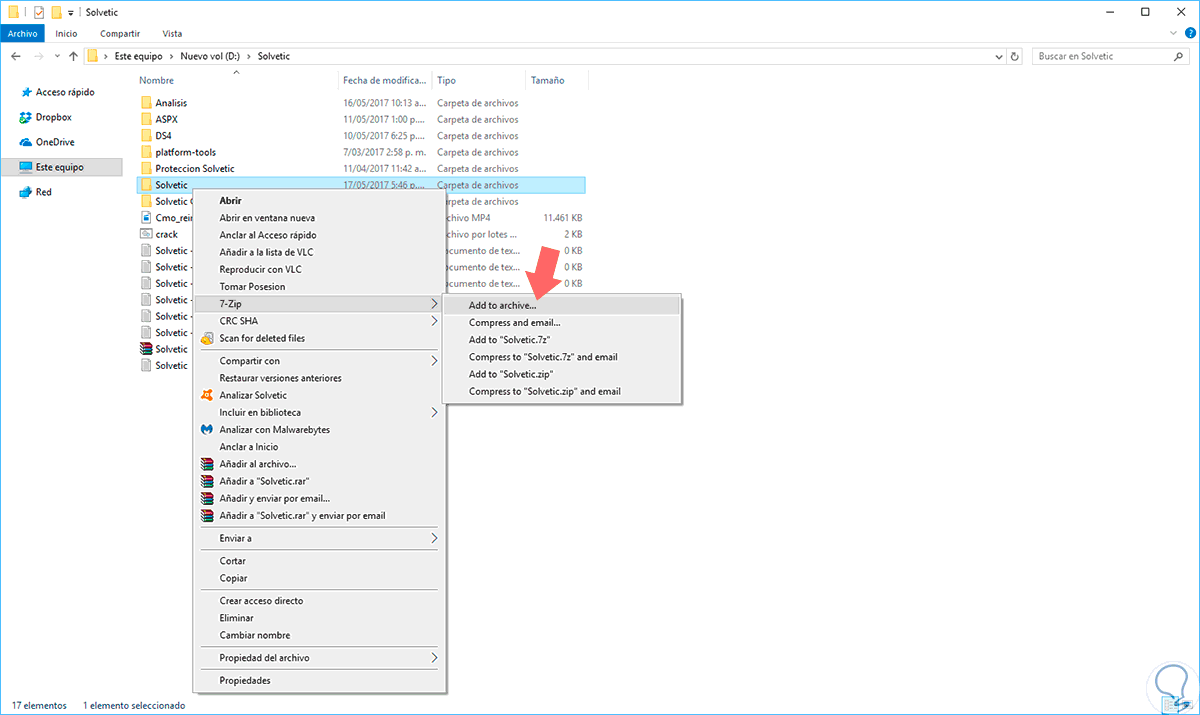Click the Recuva icon beside Scan for deleted files
Screen dimensions: 1200x715
(x=206, y=338)
